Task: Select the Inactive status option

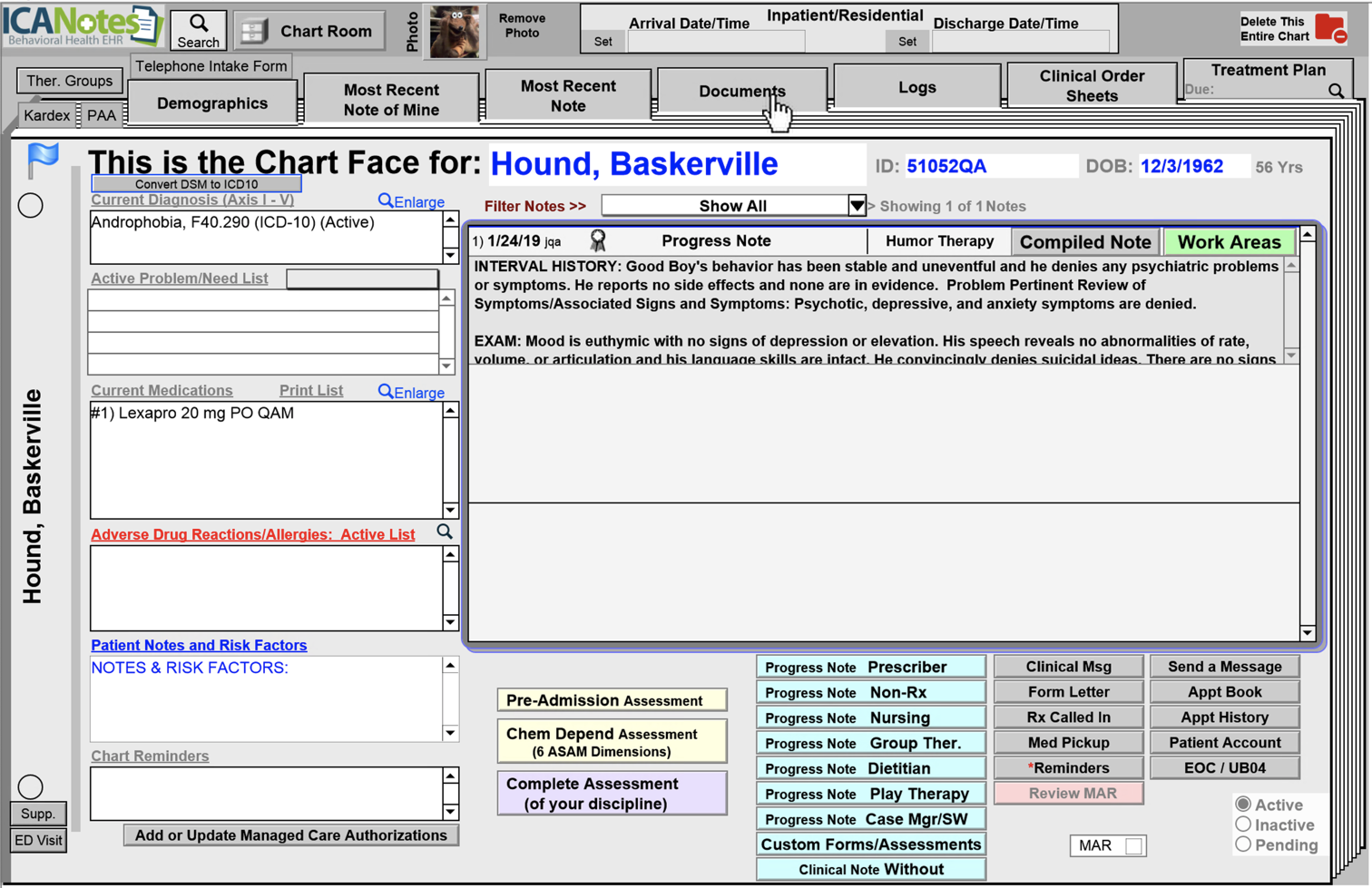Action: tap(1243, 825)
